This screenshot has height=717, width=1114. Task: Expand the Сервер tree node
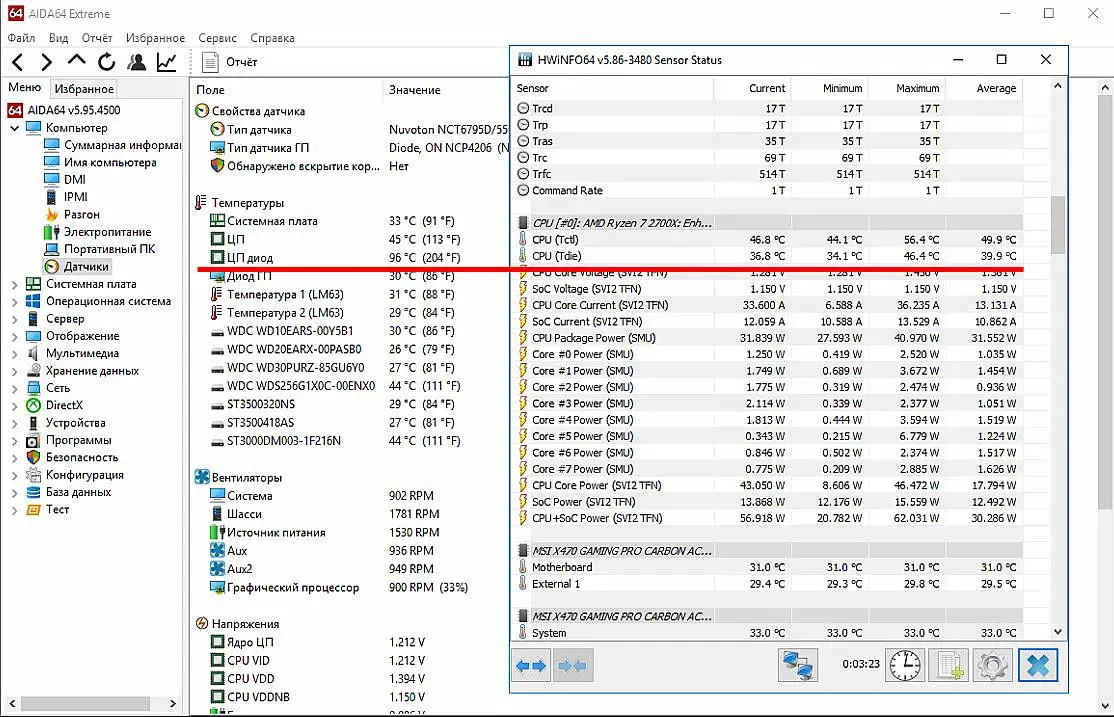click(x=14, y=319)
